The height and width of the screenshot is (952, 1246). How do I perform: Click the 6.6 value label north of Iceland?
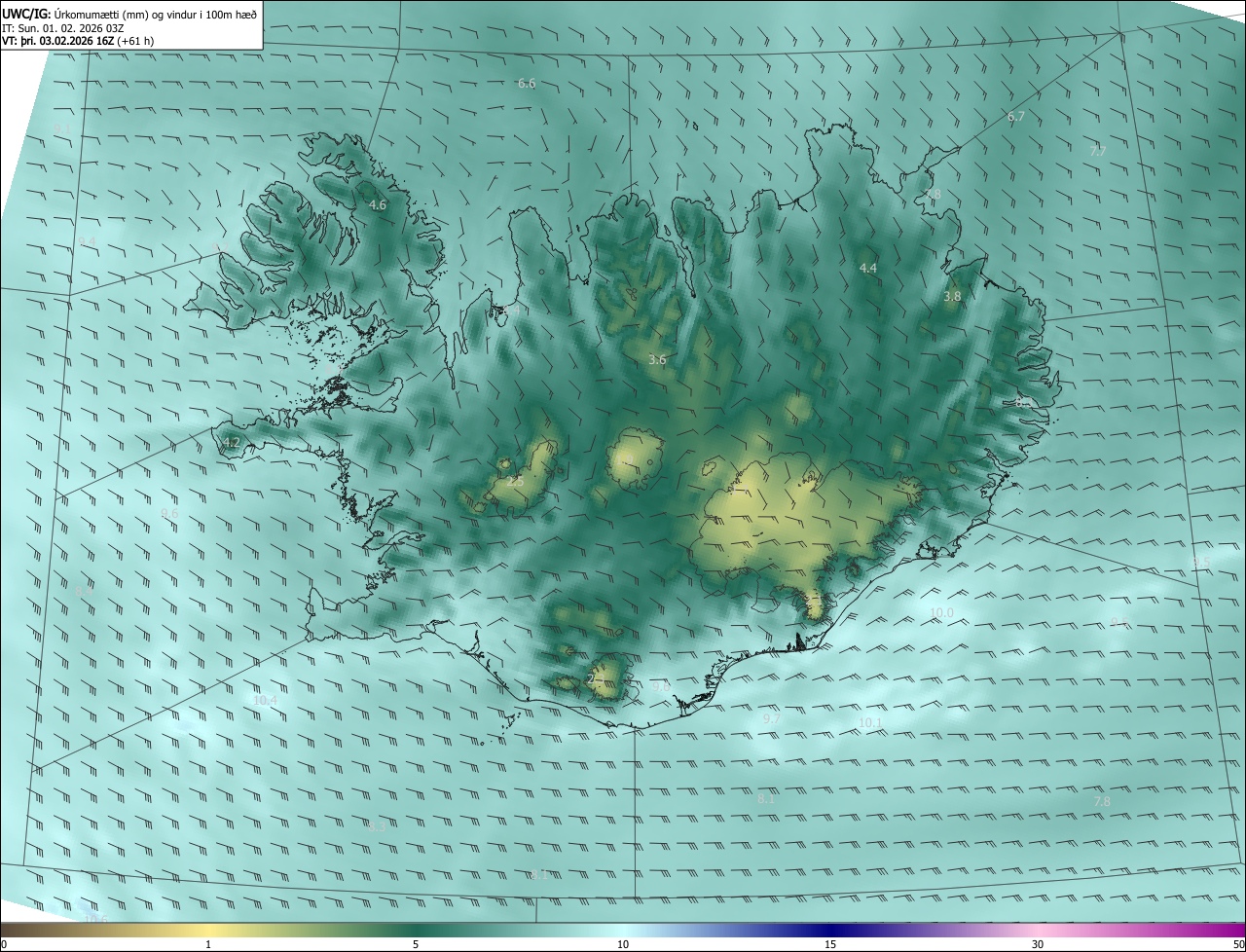coord(527,84)
